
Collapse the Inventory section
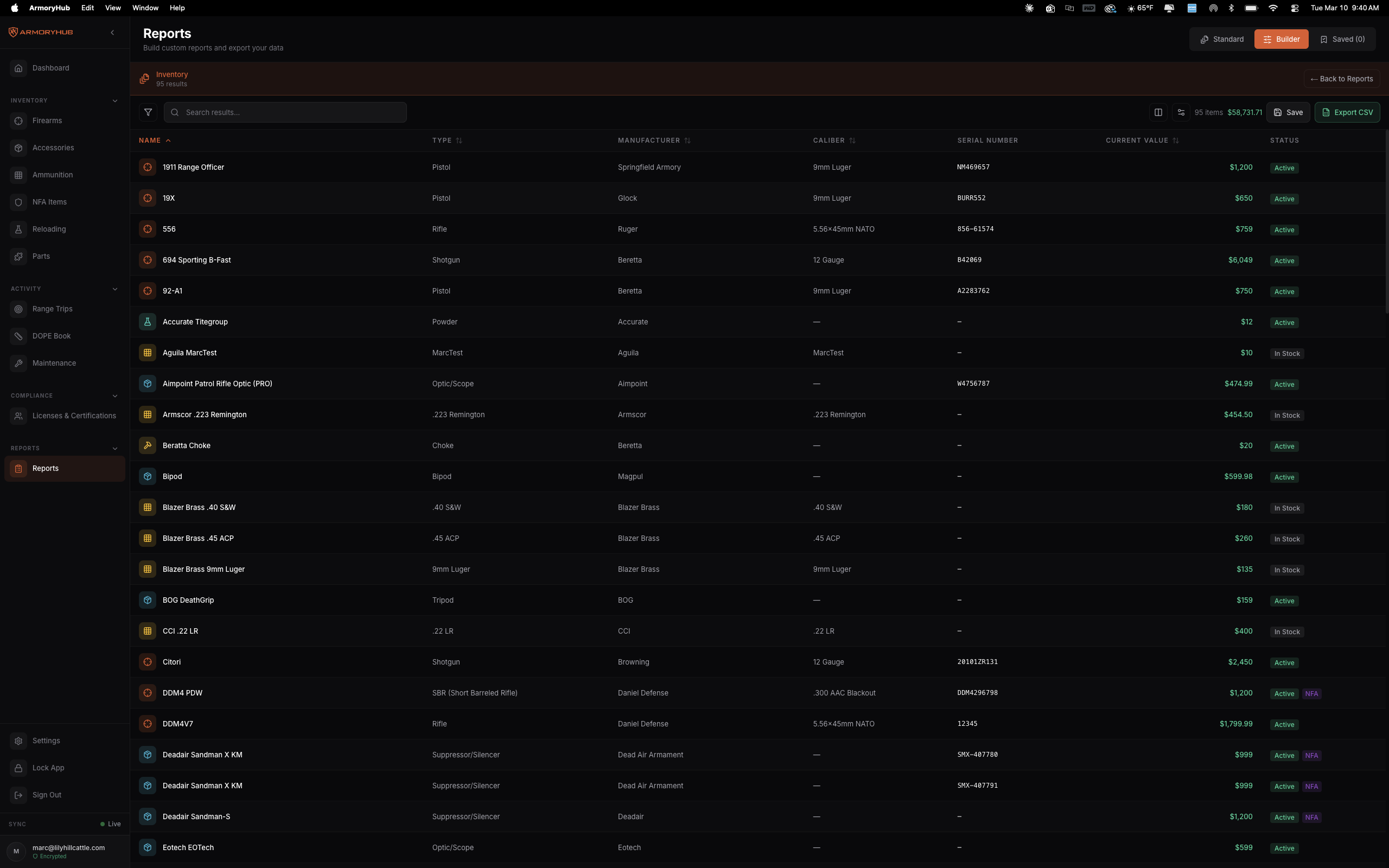click(x=116, y=100)
